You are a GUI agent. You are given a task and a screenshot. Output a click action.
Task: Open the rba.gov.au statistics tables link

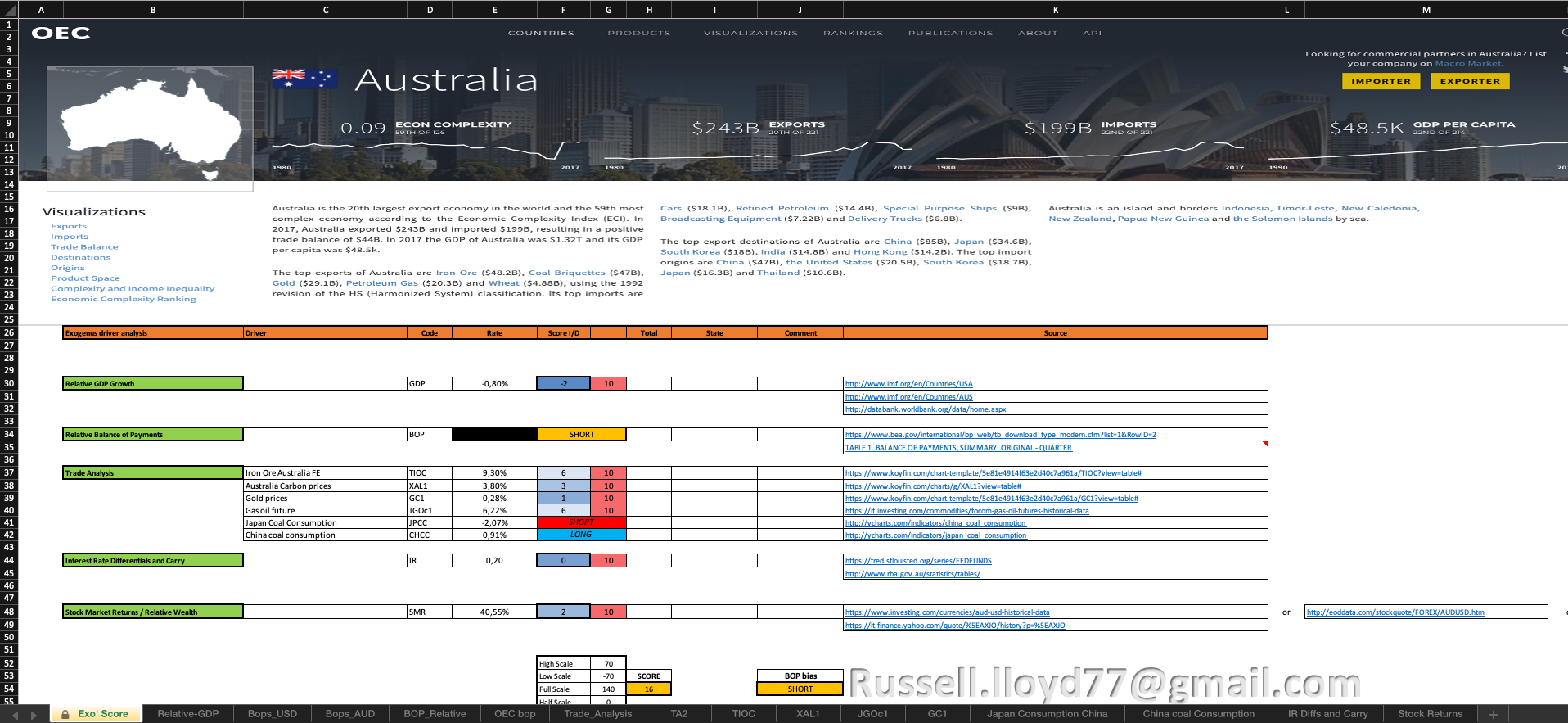pyautogui.click(x=912, y=574)
